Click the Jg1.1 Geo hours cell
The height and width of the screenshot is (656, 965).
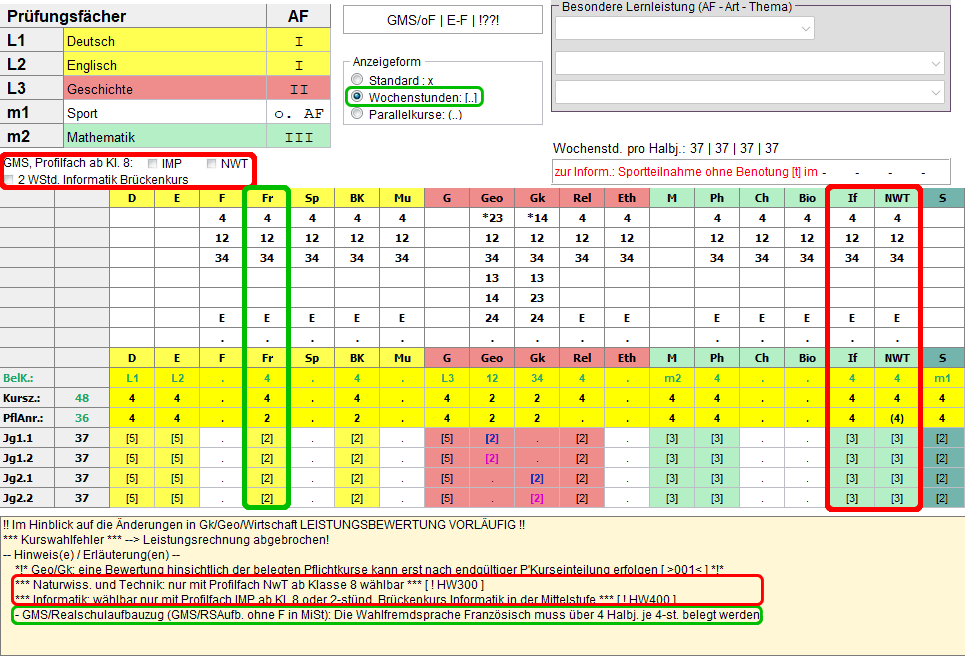[x=492, y=437]
